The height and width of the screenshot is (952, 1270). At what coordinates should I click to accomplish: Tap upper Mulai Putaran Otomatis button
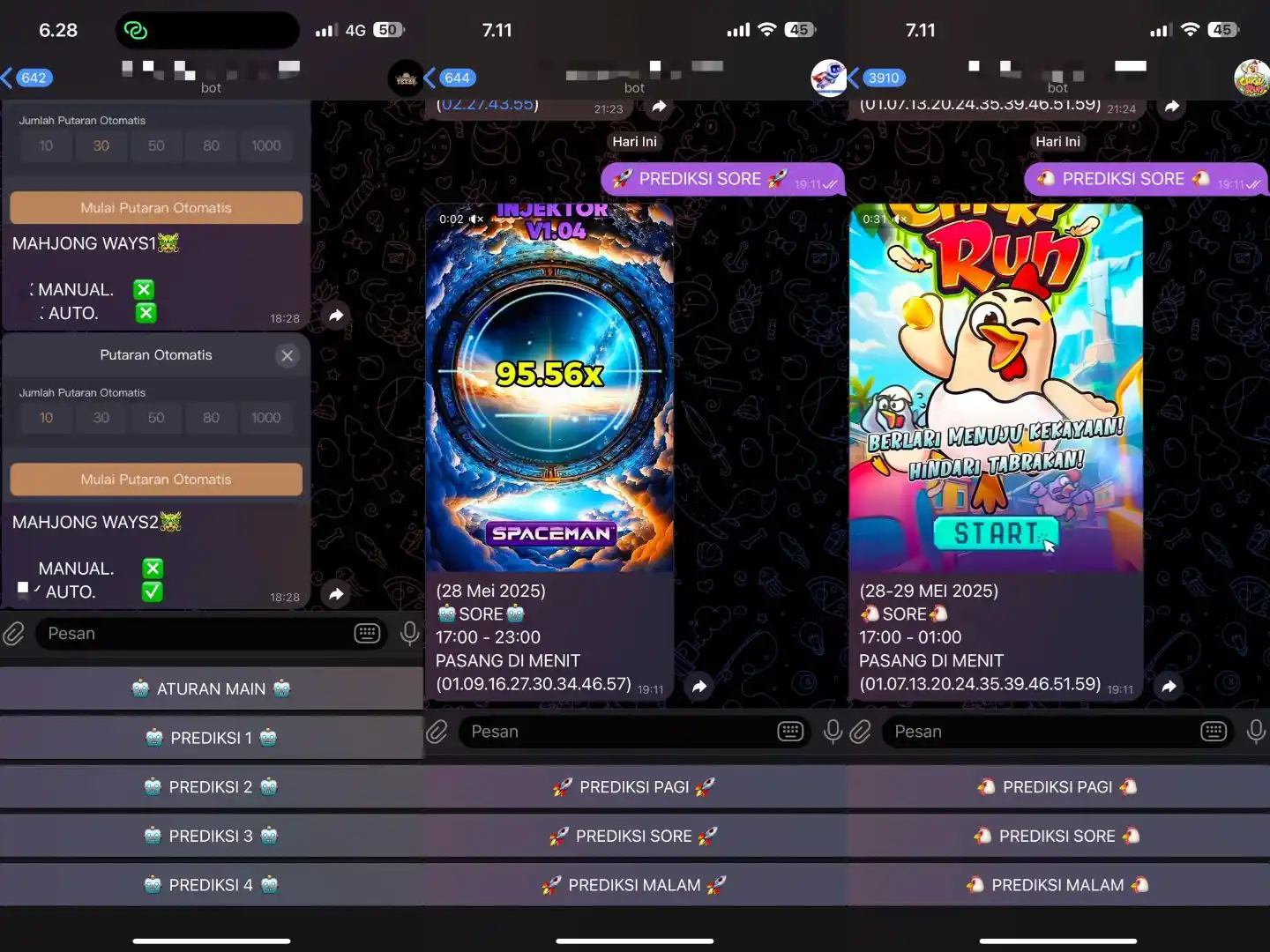click(156, 208)
